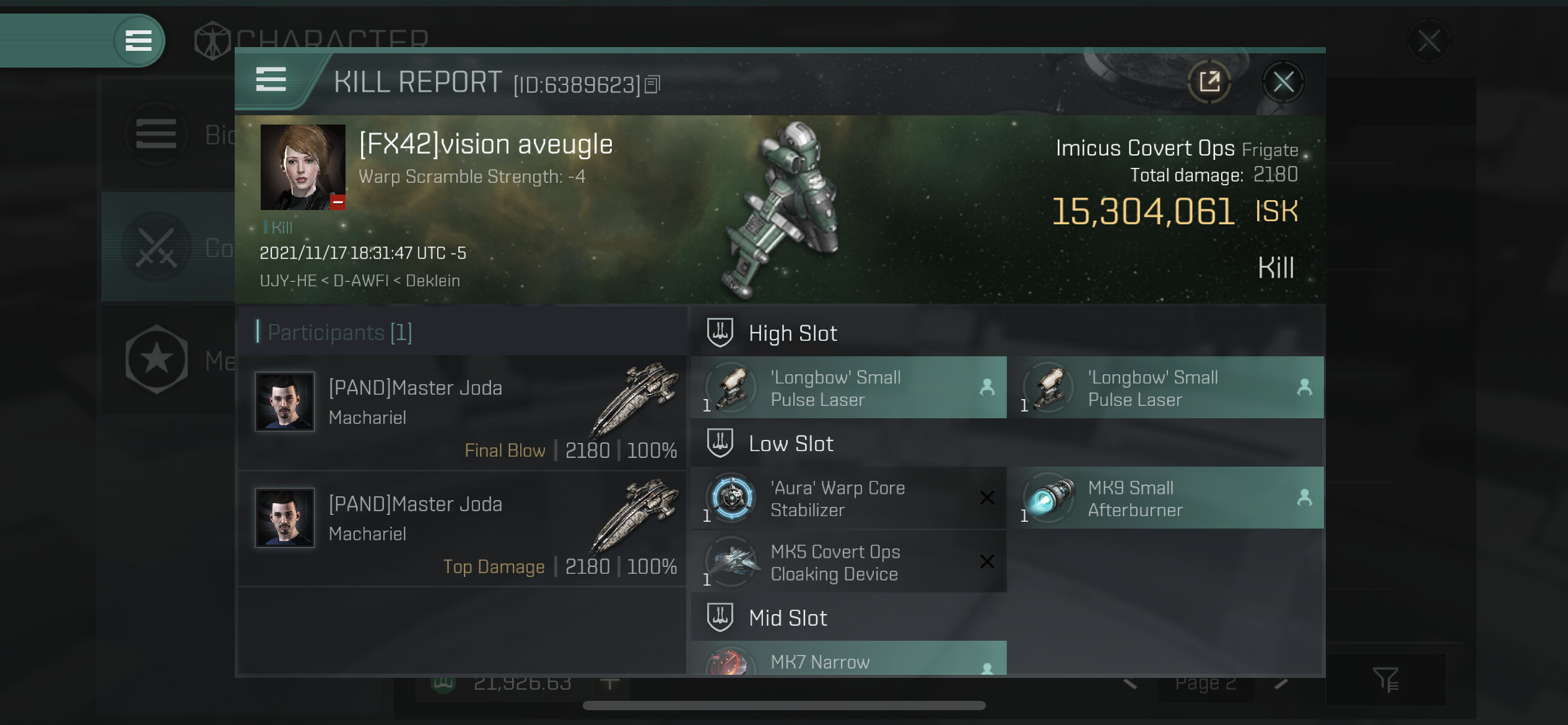Open 'Aura' Warp Core Stabilizer item
The height and width of the screenshot is (725, 1568).
click(849, 498)
